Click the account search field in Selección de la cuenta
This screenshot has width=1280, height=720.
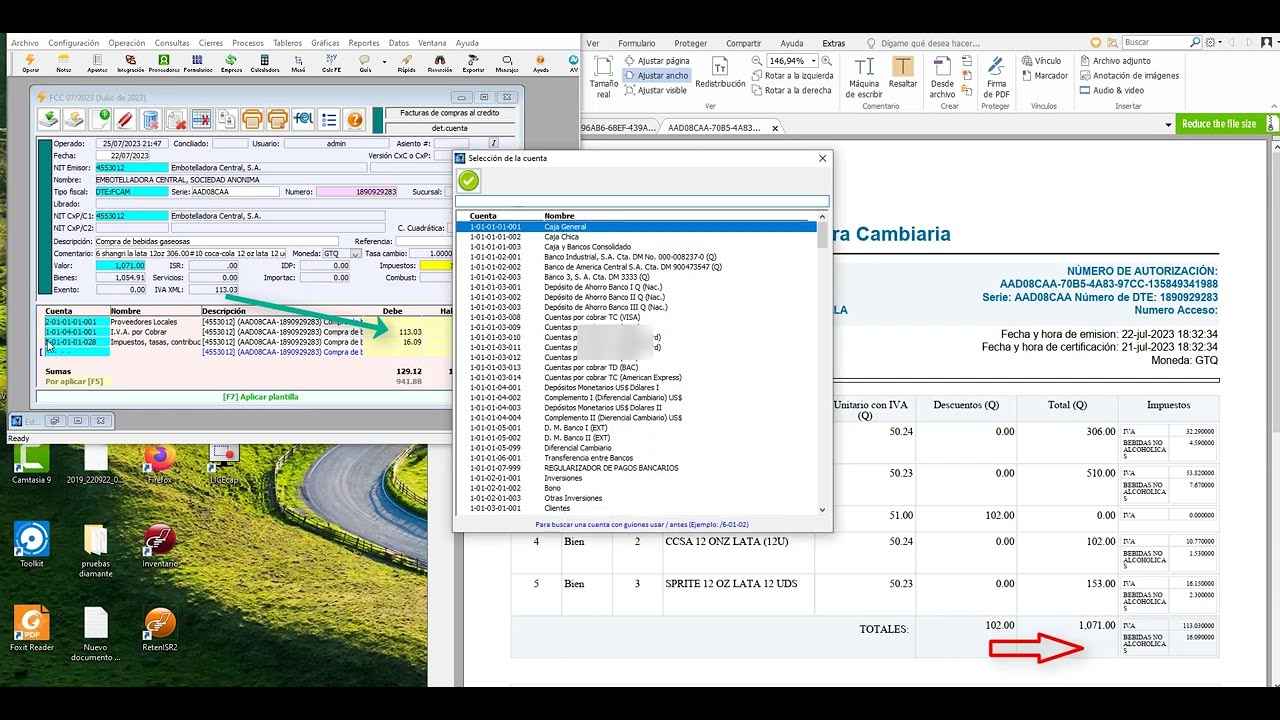[x=642, y=202]
